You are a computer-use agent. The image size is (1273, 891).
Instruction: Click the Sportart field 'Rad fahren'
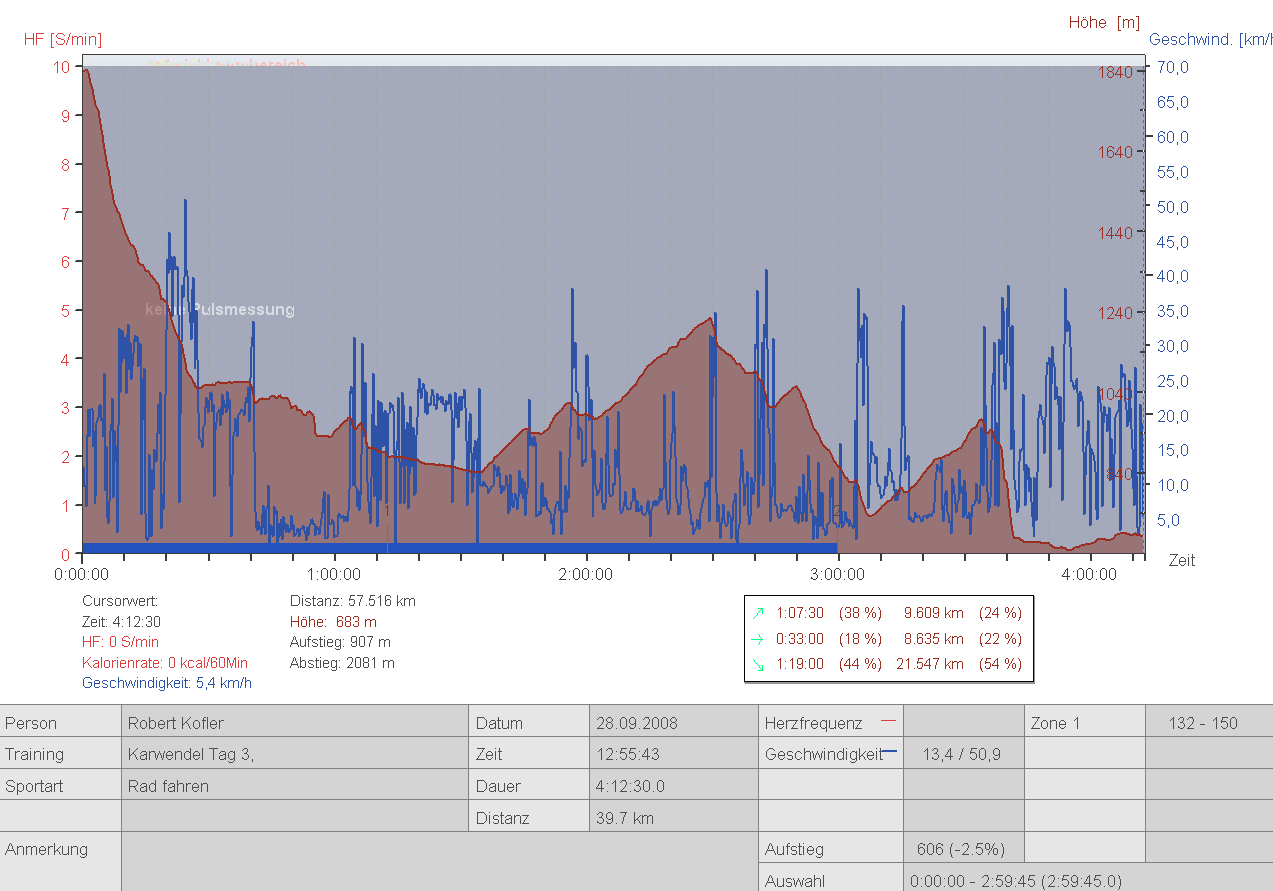coord(295,786)
